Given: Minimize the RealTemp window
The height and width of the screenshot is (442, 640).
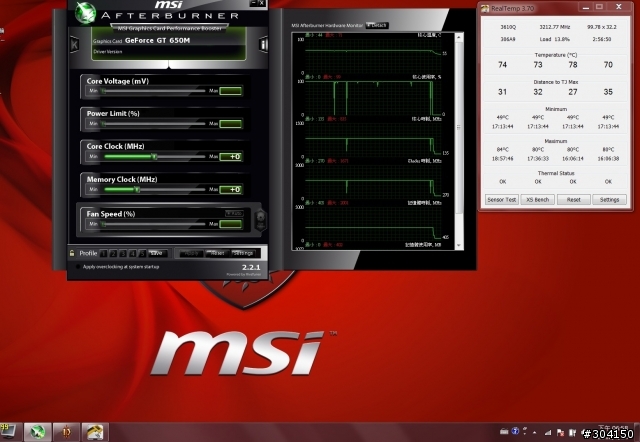Looking at the screenshot, I should coord(586,7).
